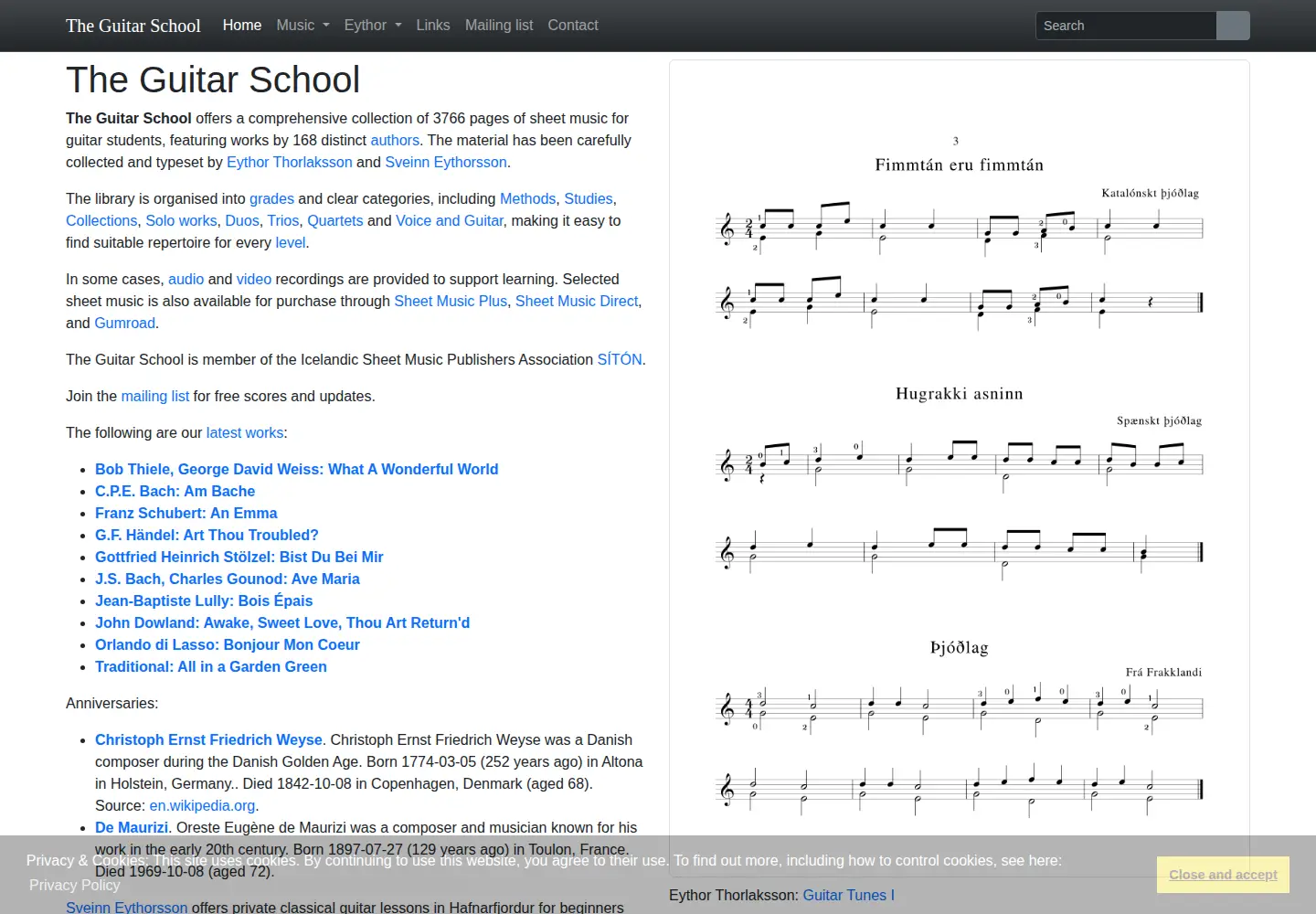Follow the Sveinn Eythorsson link in intro
The width and height of the screenshot is (1316, 914).
(x=446, y=162)
